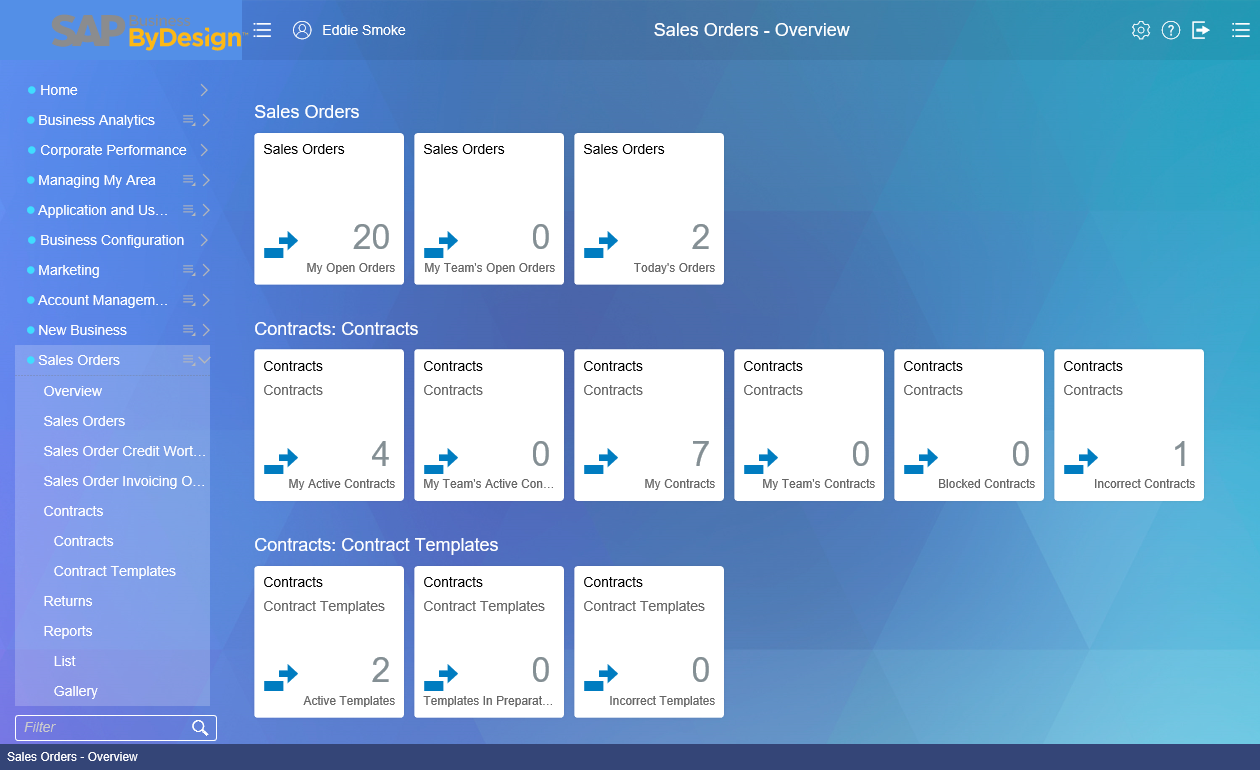Expand the Corporate Performance menu

click(204, 150)
